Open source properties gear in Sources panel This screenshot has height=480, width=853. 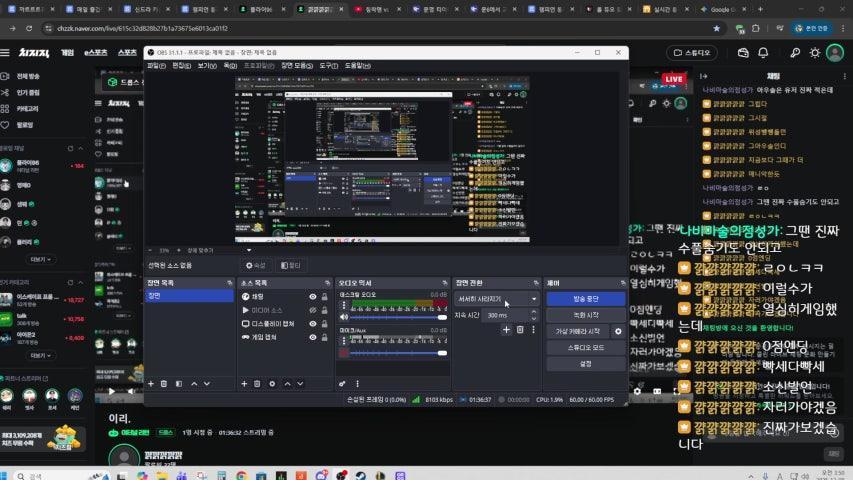(x=270, y=383)
